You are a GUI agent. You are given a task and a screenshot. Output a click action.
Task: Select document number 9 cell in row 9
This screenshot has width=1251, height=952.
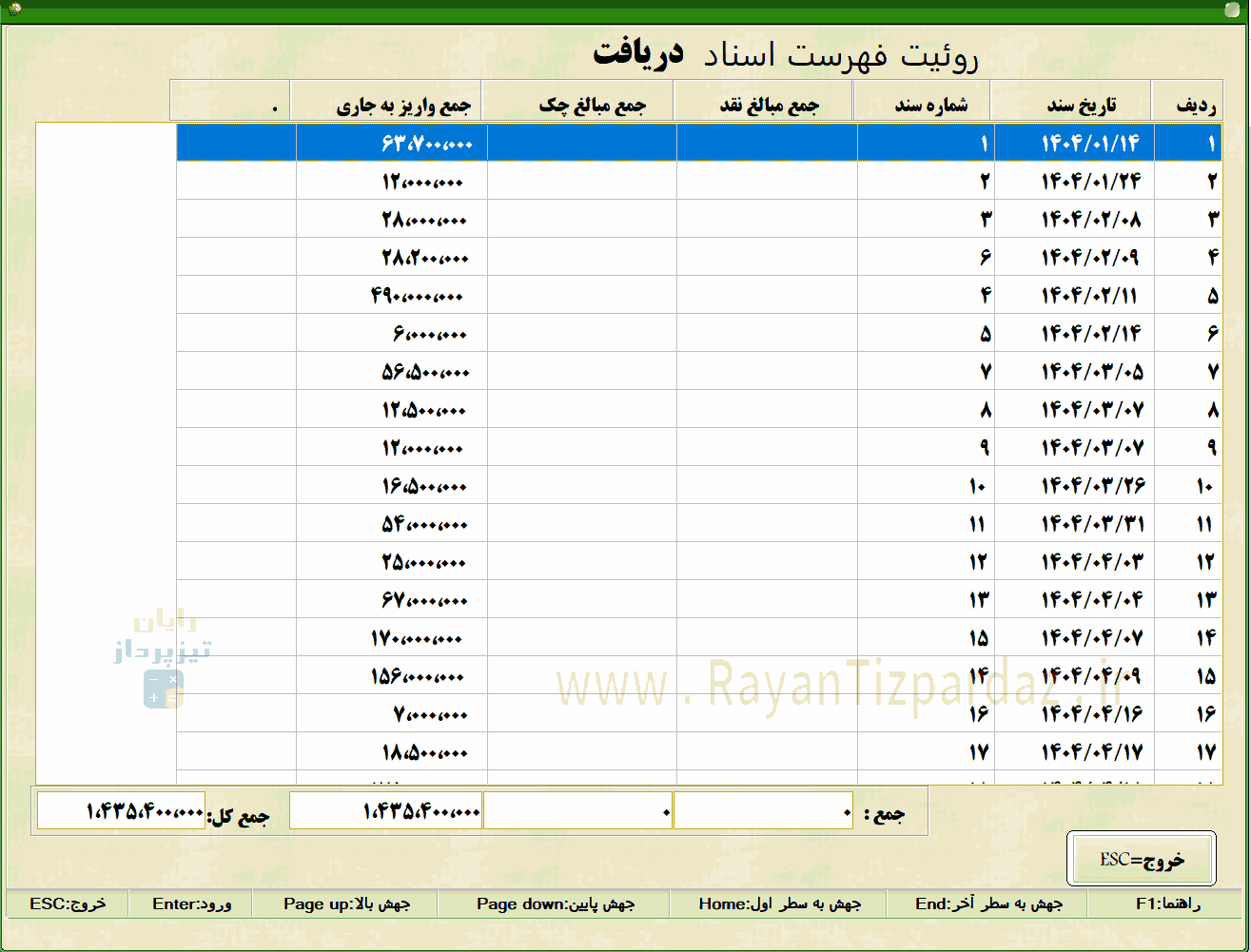point(927,447)
